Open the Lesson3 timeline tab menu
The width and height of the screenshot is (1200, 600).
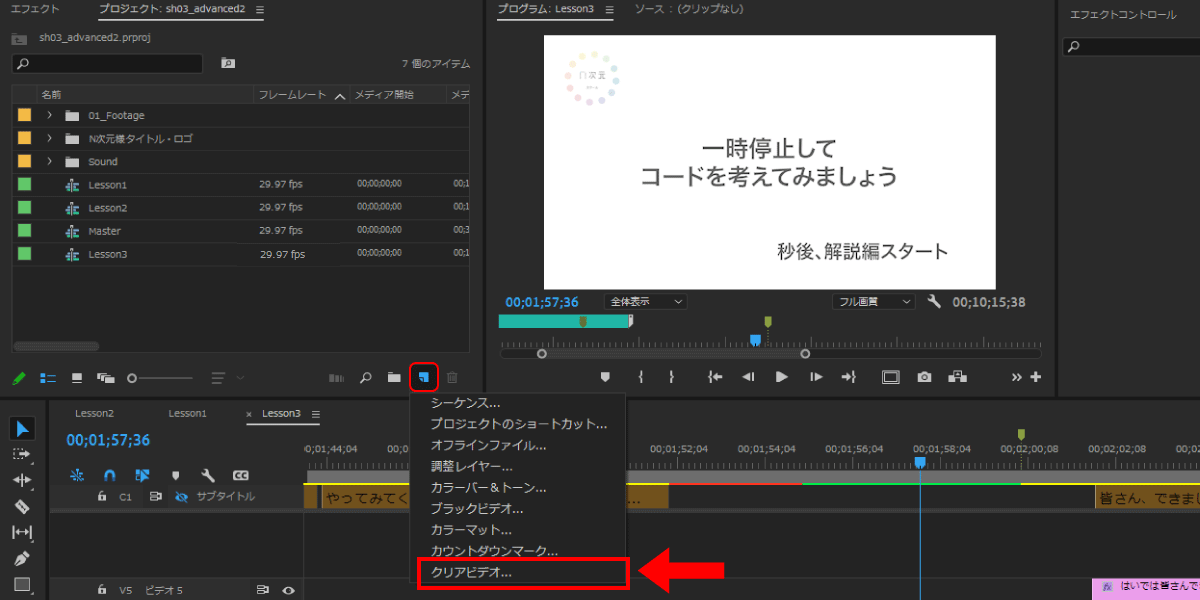click(315, 414)
